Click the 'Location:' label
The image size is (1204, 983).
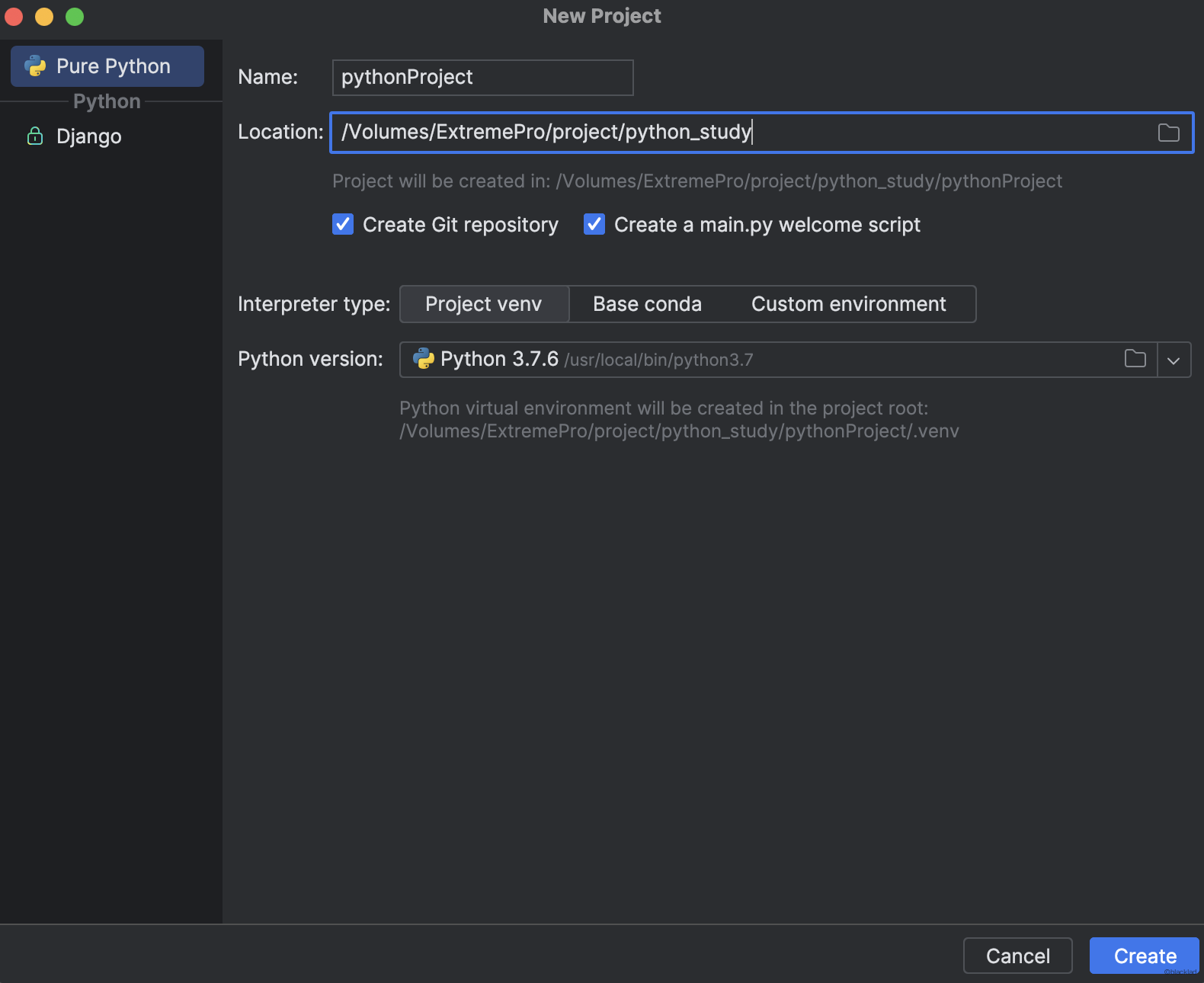click(x=280, y=132)
